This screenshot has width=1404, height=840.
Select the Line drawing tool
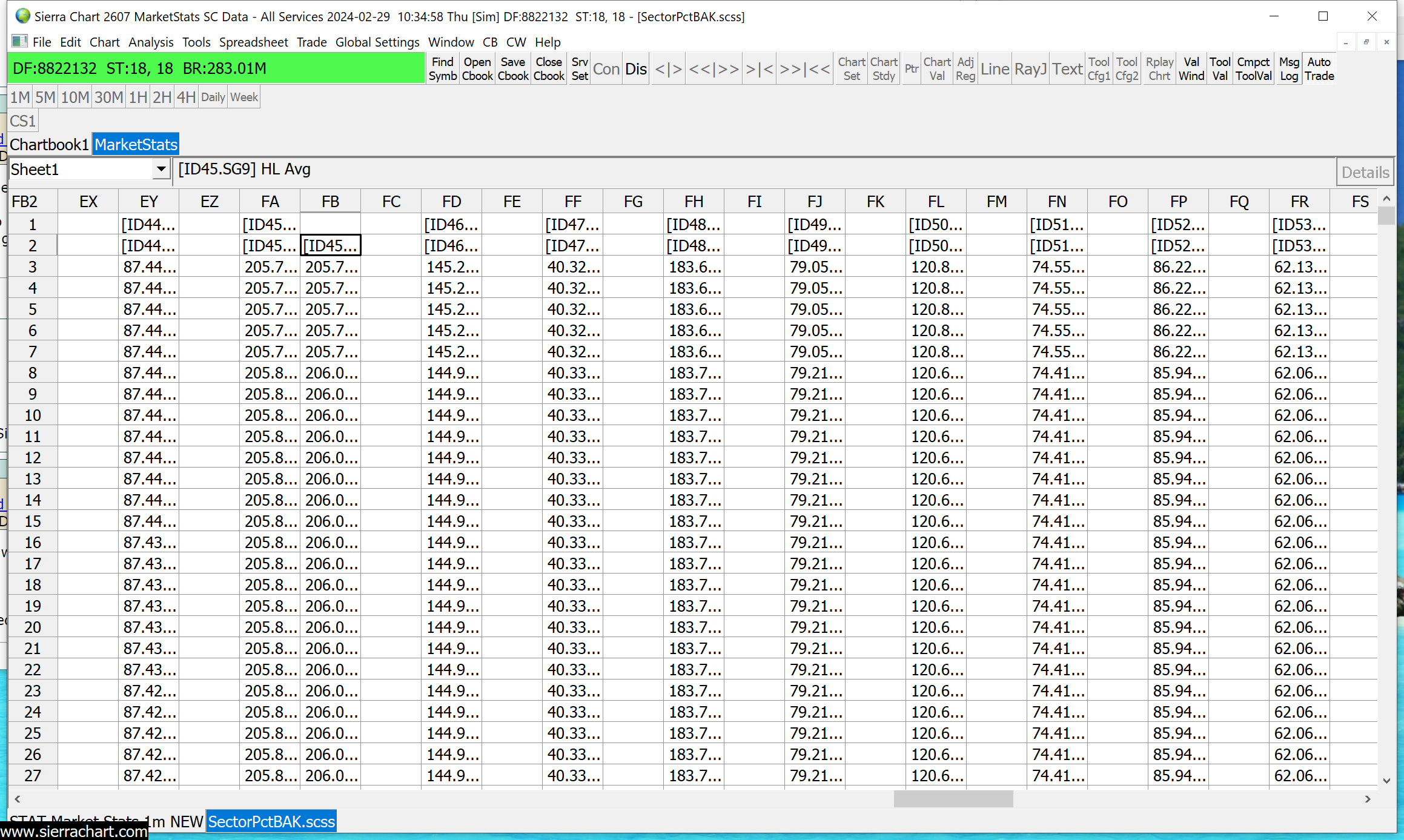[995, 69]
